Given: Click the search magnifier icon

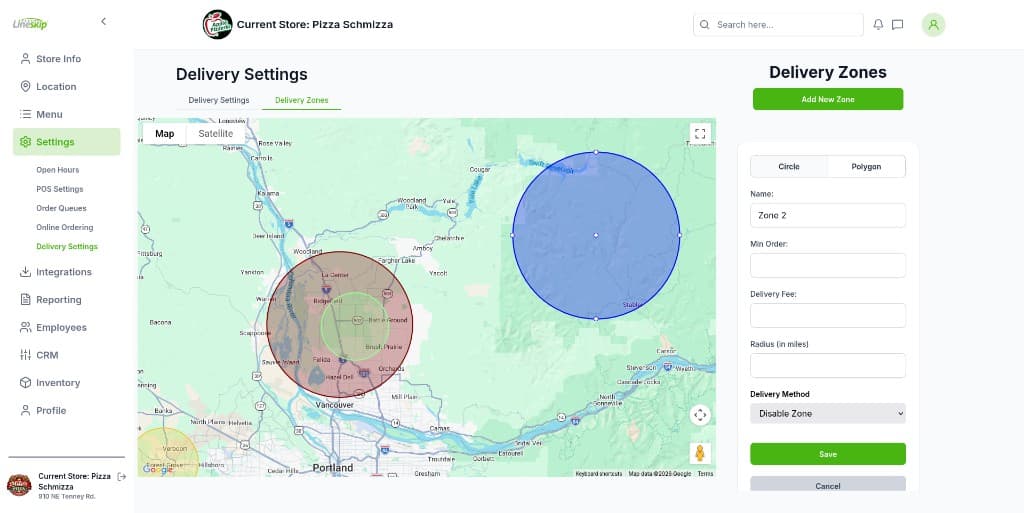Looking at the screenshot, I should 705,25.
